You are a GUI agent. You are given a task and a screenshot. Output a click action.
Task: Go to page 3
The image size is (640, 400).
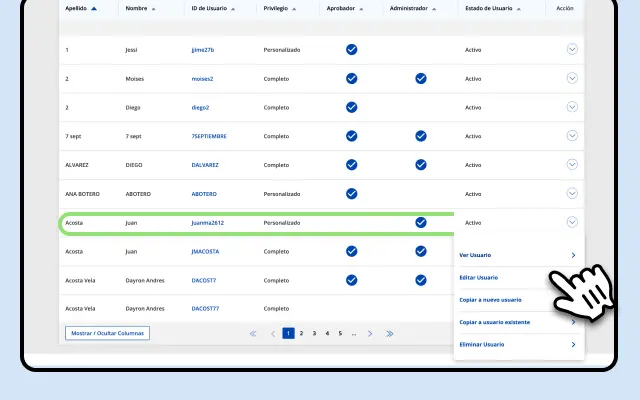tap(314, 333)
